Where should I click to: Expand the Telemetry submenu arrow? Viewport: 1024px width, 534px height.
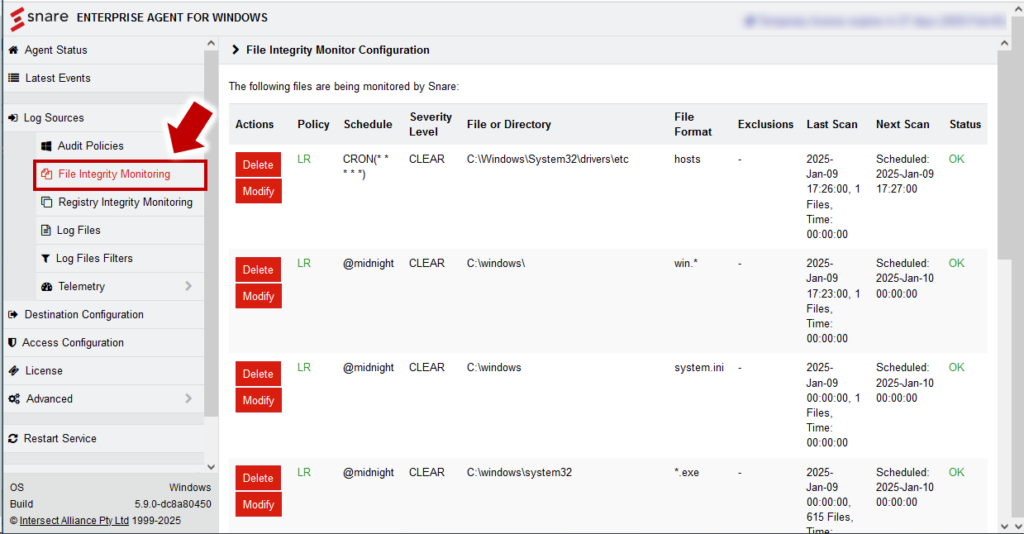(188, 286)
